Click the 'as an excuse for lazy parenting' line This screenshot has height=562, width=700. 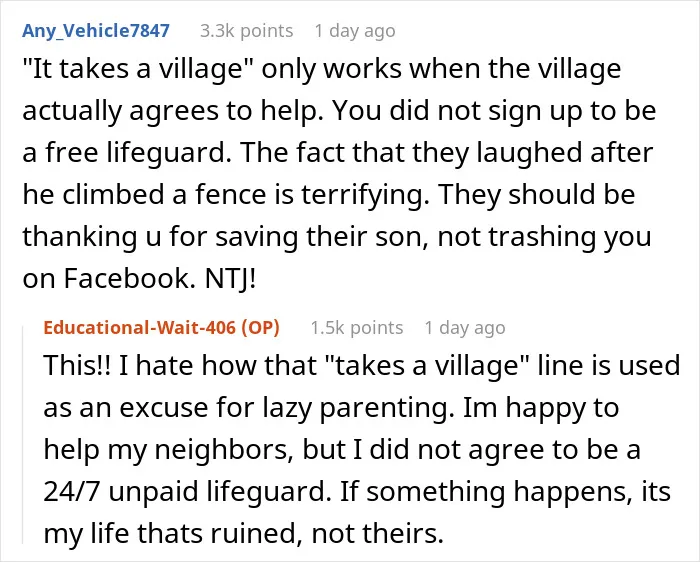(331, 408)
